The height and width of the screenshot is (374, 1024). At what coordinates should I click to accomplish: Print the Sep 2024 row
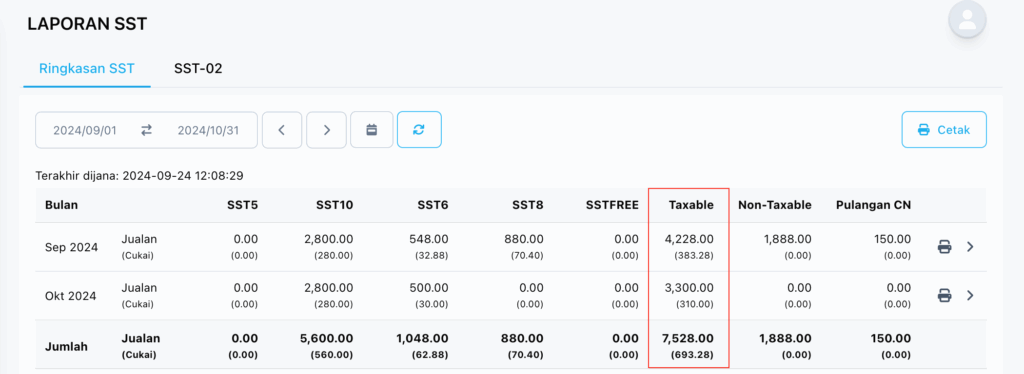[944, 247]
